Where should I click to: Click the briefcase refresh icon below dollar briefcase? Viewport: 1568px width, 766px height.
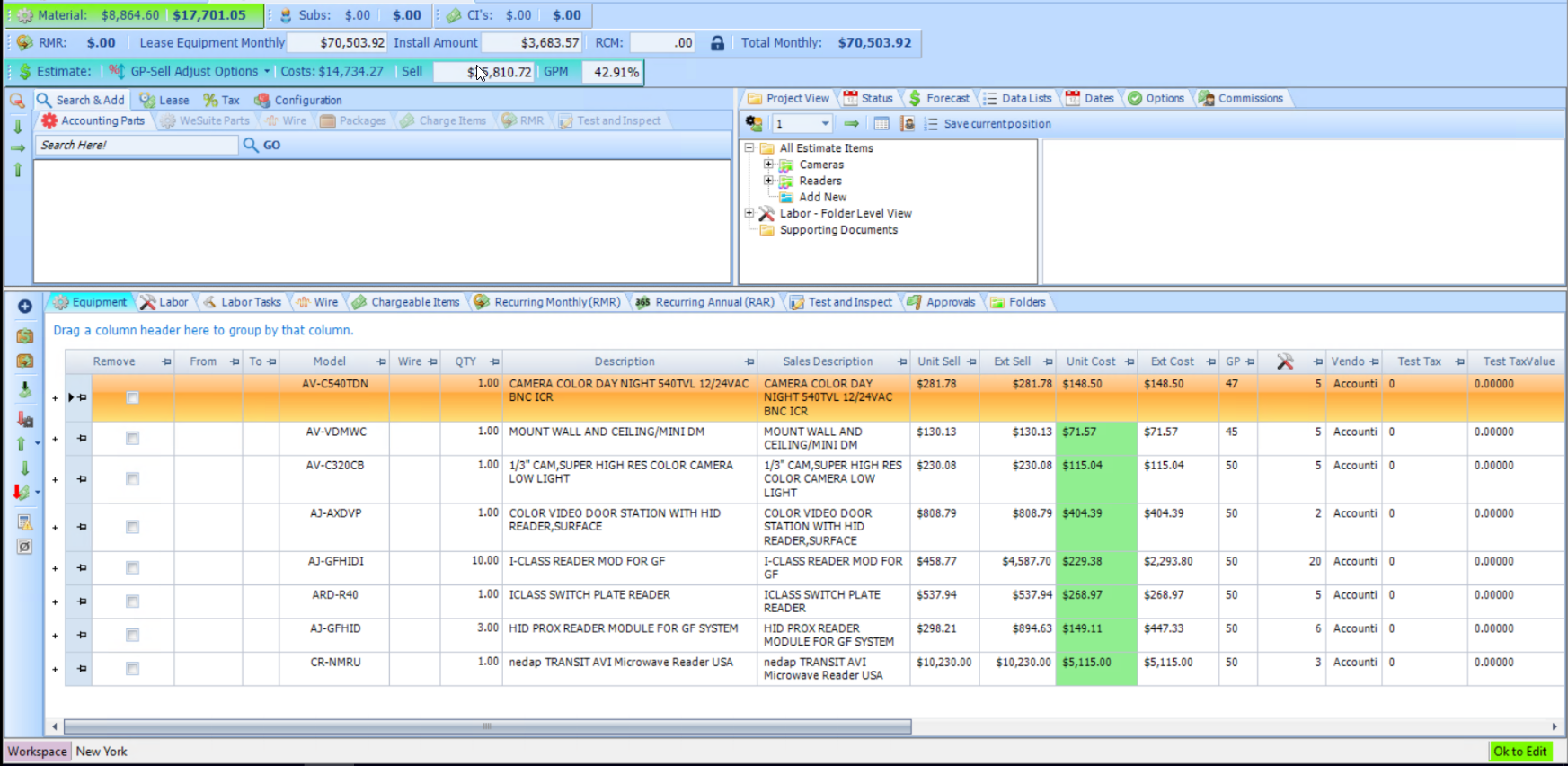(x=25, y=361)
